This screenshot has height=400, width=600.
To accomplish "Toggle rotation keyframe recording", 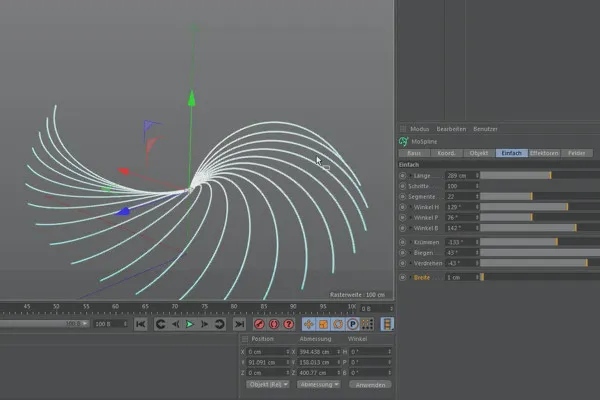I will [x=338, y=324].
